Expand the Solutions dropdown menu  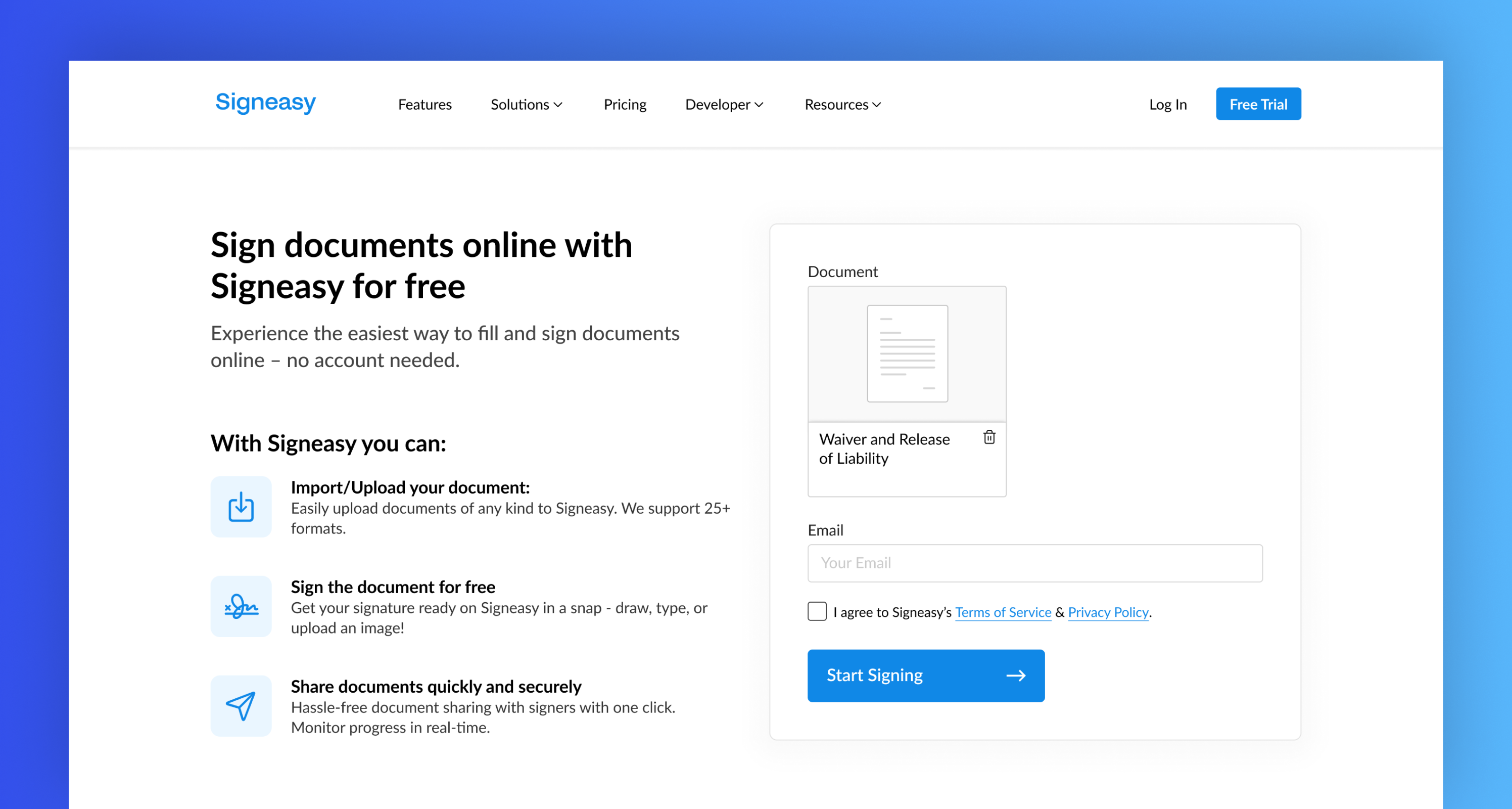(526, 105)
